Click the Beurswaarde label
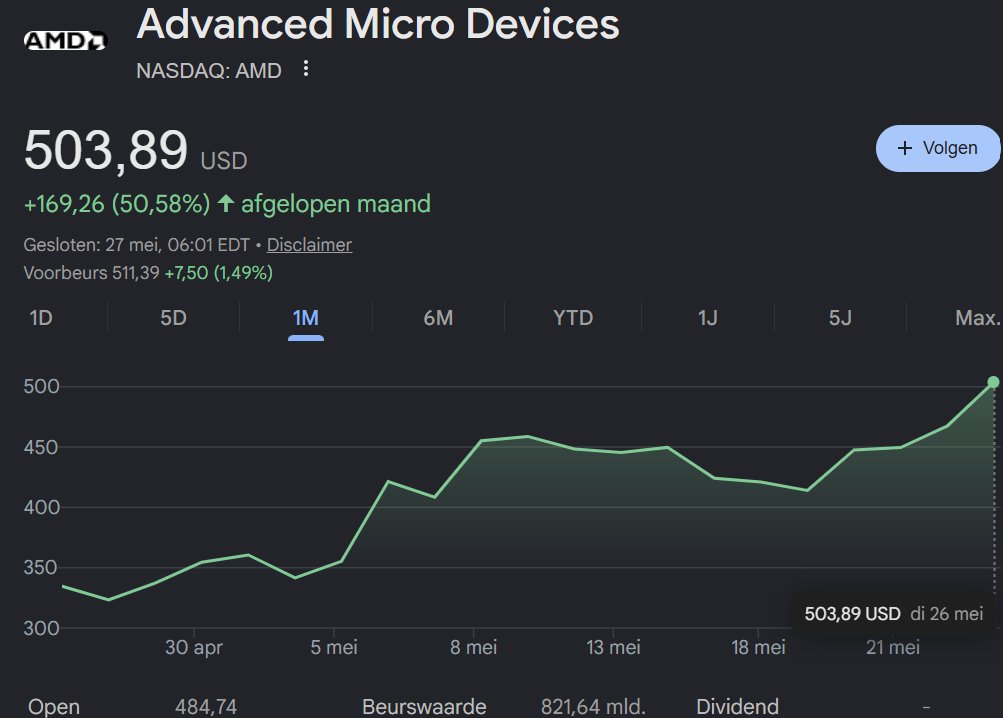1003x718 pixels. [x=424, y=706]
